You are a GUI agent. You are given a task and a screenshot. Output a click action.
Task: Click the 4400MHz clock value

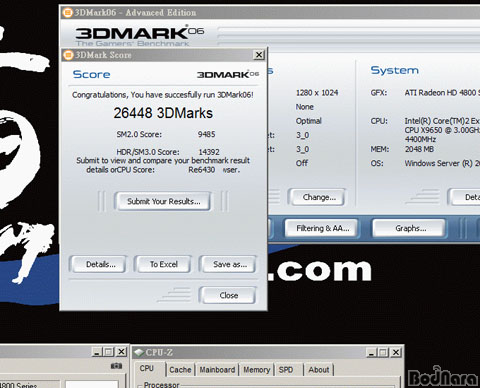tap(420, 139)
